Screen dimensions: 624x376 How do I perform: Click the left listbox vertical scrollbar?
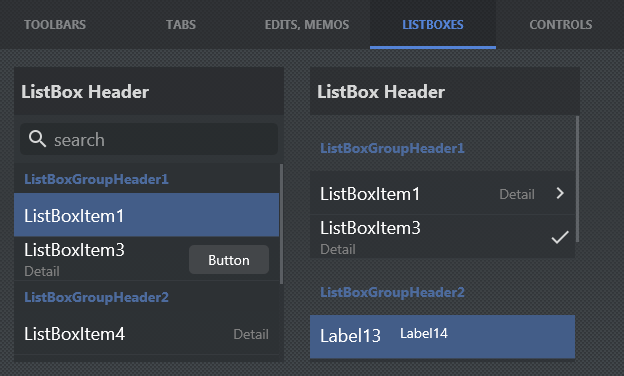tap(282, 224)
